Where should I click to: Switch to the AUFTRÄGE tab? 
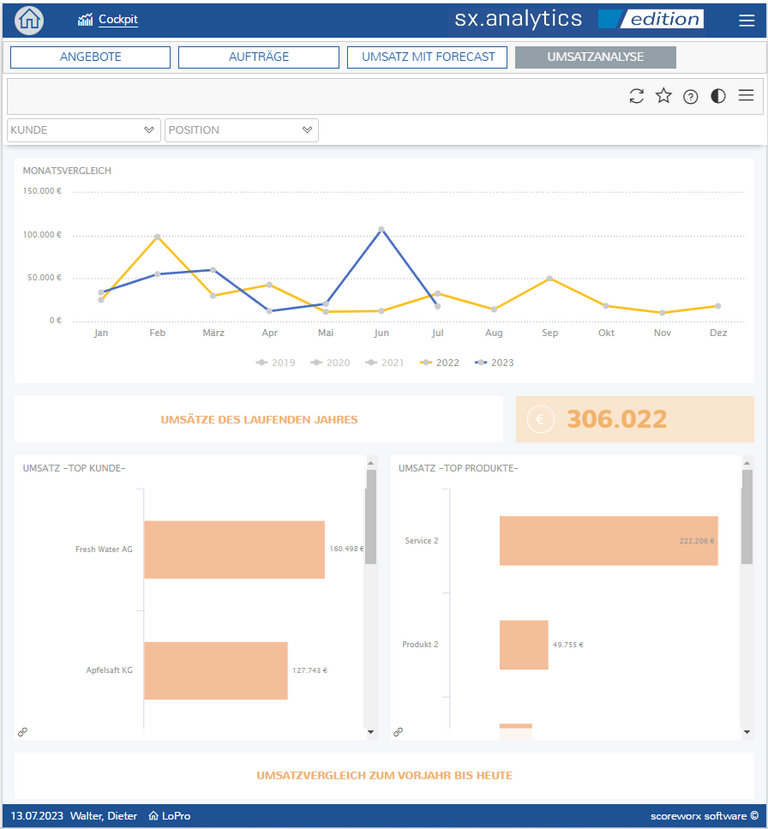click(258, 57)
